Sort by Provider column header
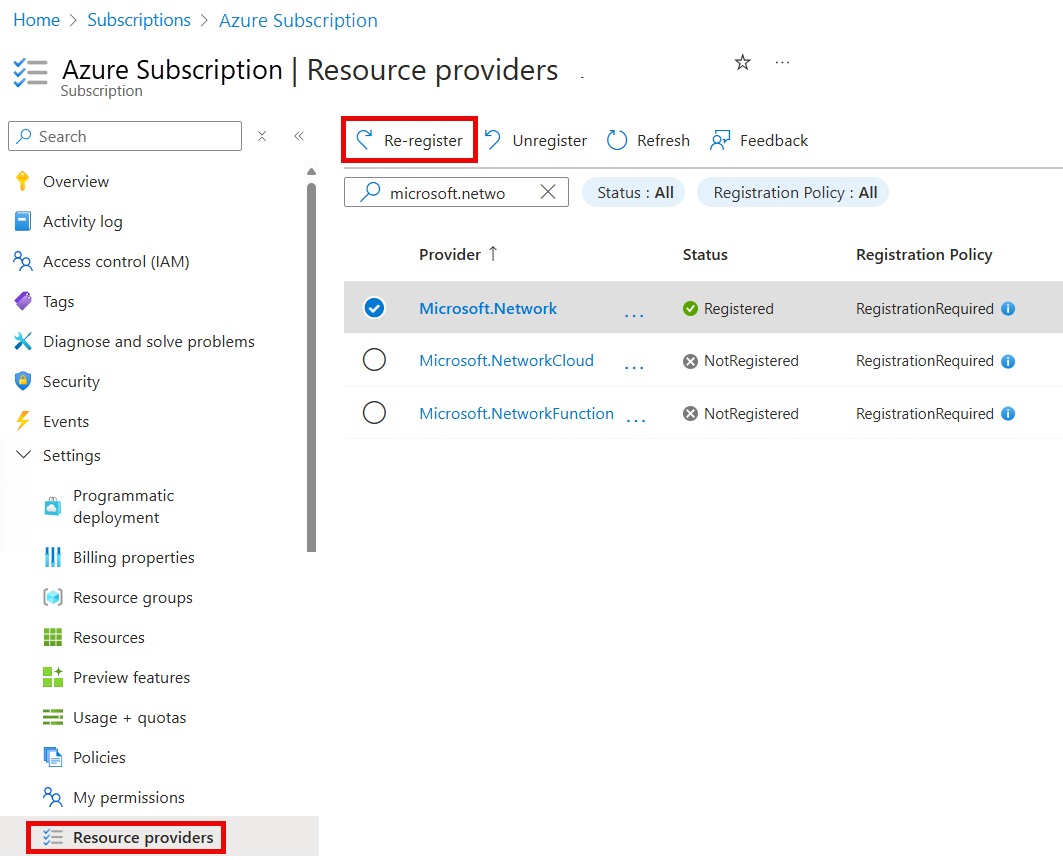Image resolution: width=1063 pixels, height=860 pixels. point(458,255)
